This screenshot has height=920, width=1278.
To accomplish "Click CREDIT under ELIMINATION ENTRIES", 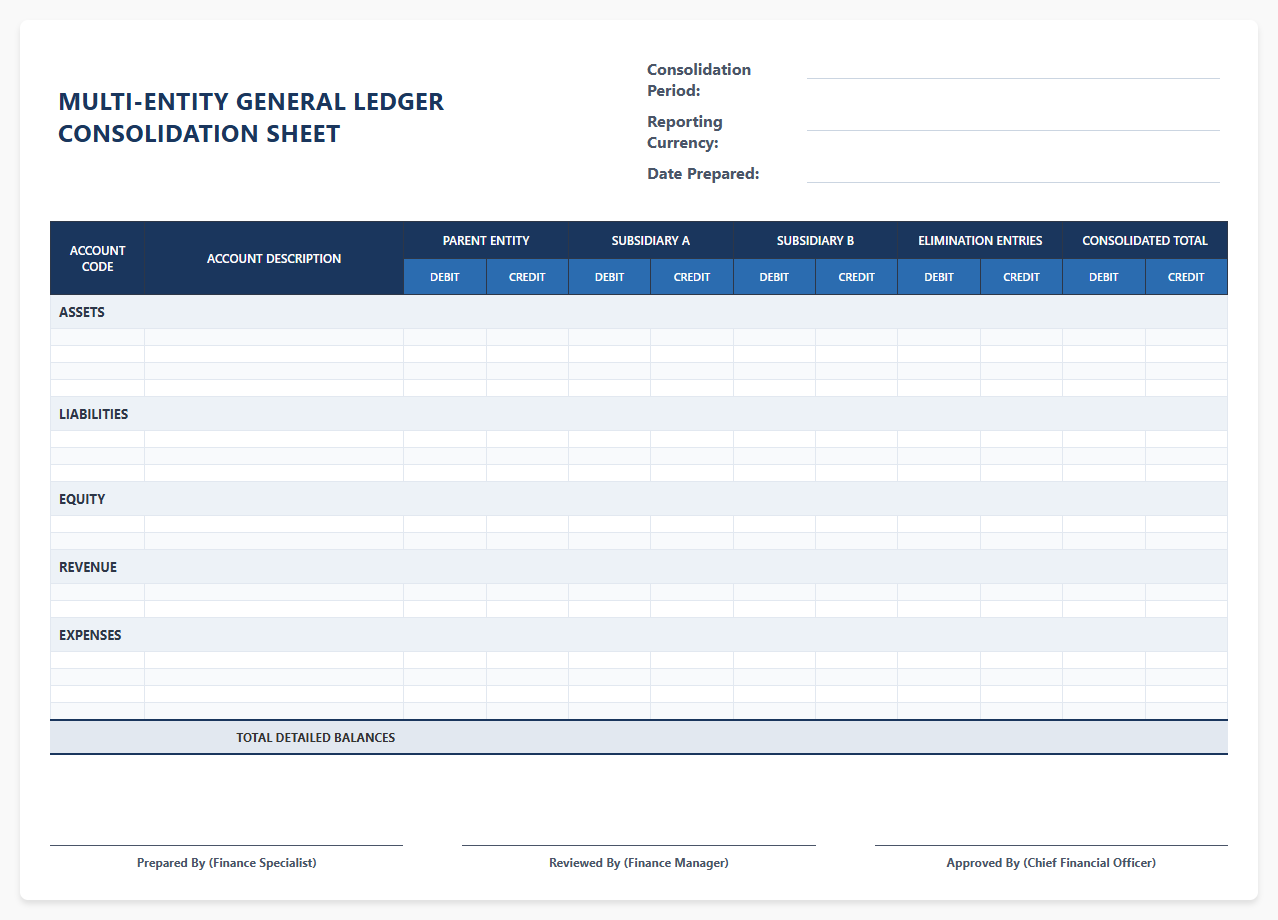I will [x=1021, y=277].
